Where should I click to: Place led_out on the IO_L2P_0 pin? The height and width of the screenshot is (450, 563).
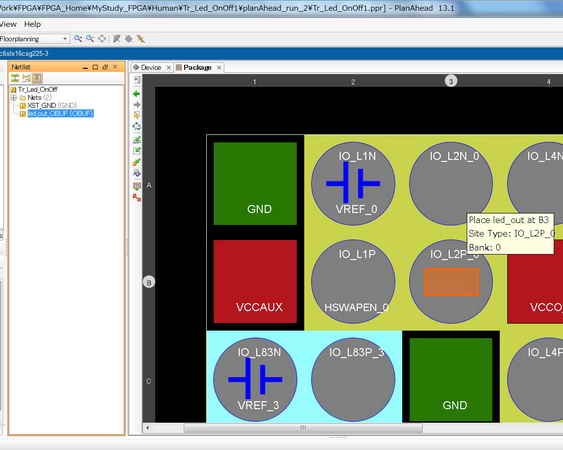tap(451, 282)
